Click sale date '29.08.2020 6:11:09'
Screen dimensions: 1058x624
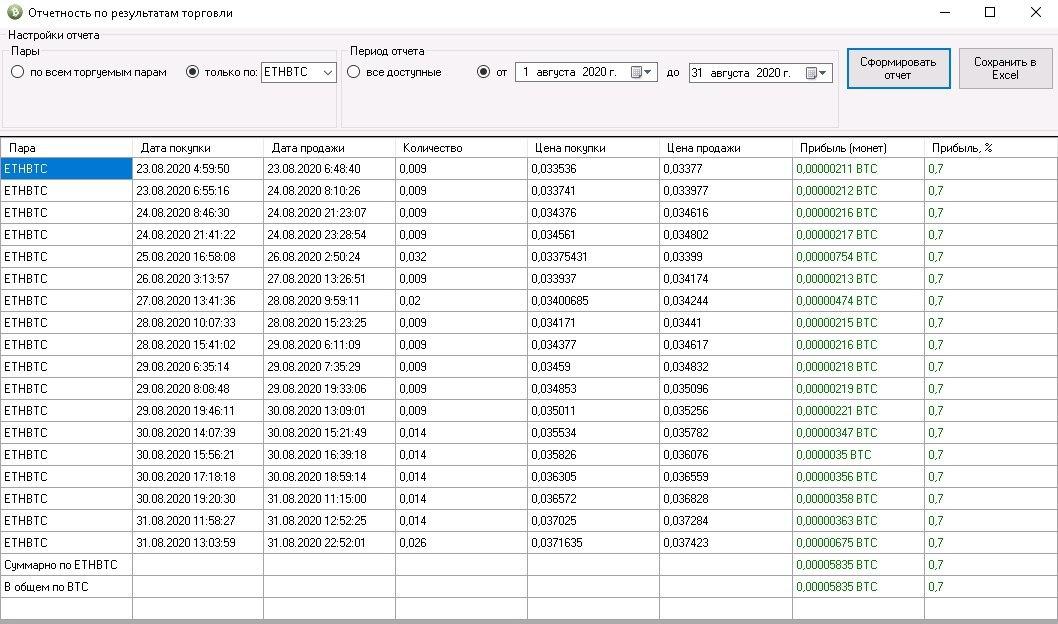click(329, 345)
